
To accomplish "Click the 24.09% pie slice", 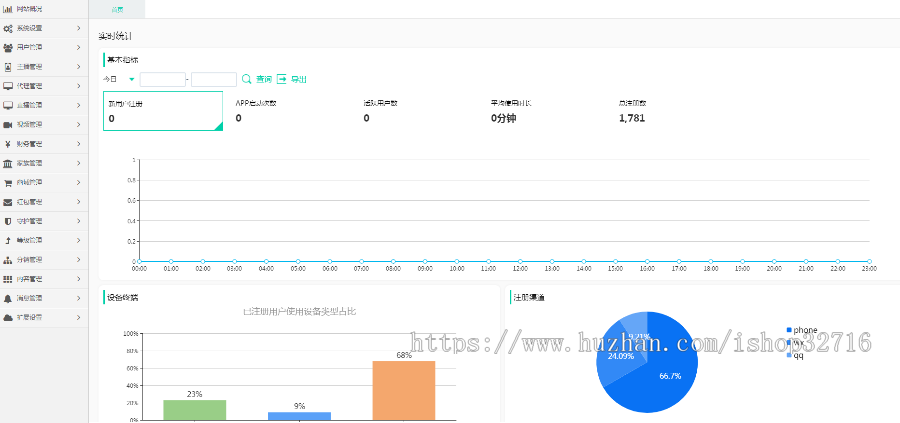I will (616, 355).
